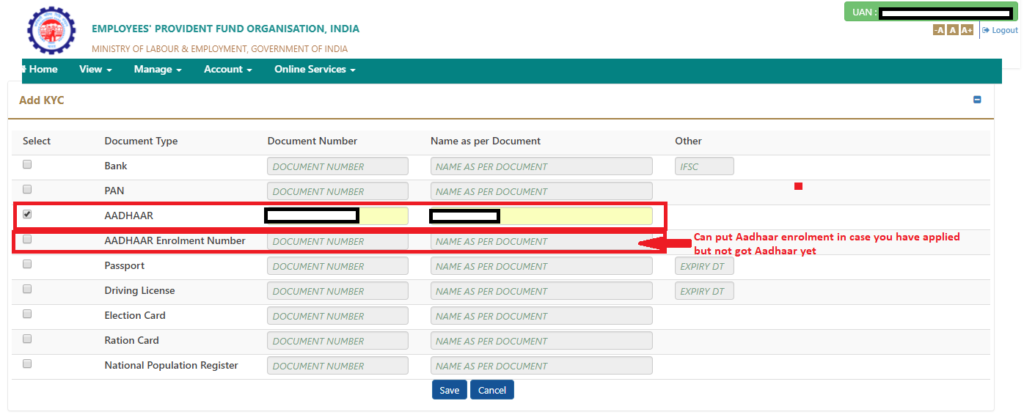
Task: Open the Online Services dropdown menu
Action: click(315, 69)
